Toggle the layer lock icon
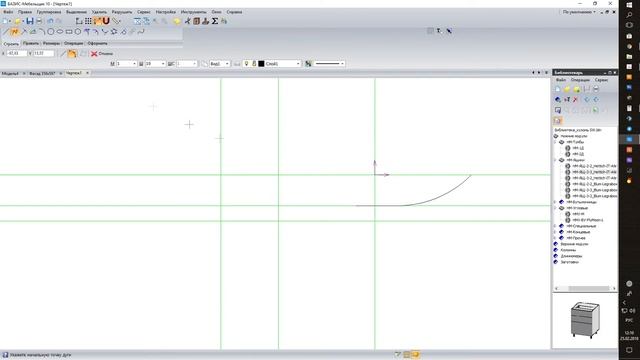 [254, 64]
